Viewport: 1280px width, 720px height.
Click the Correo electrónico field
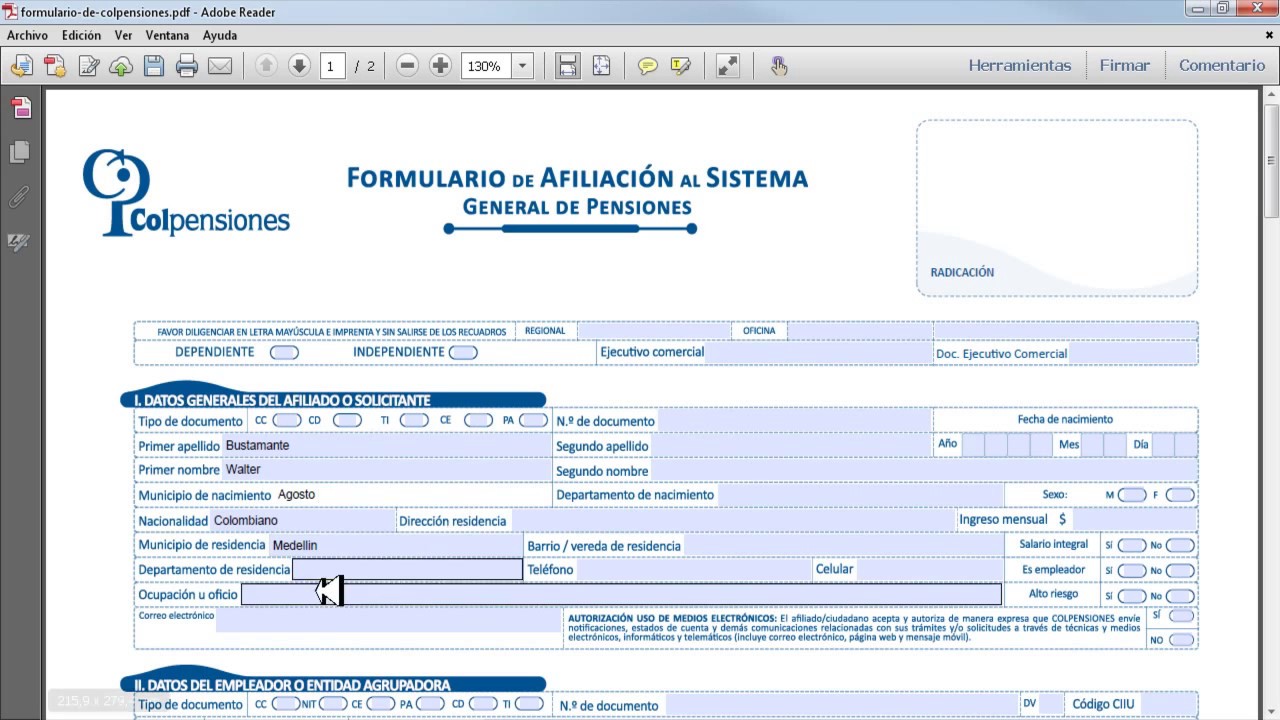pyautogui.click(x=389, y=620)
